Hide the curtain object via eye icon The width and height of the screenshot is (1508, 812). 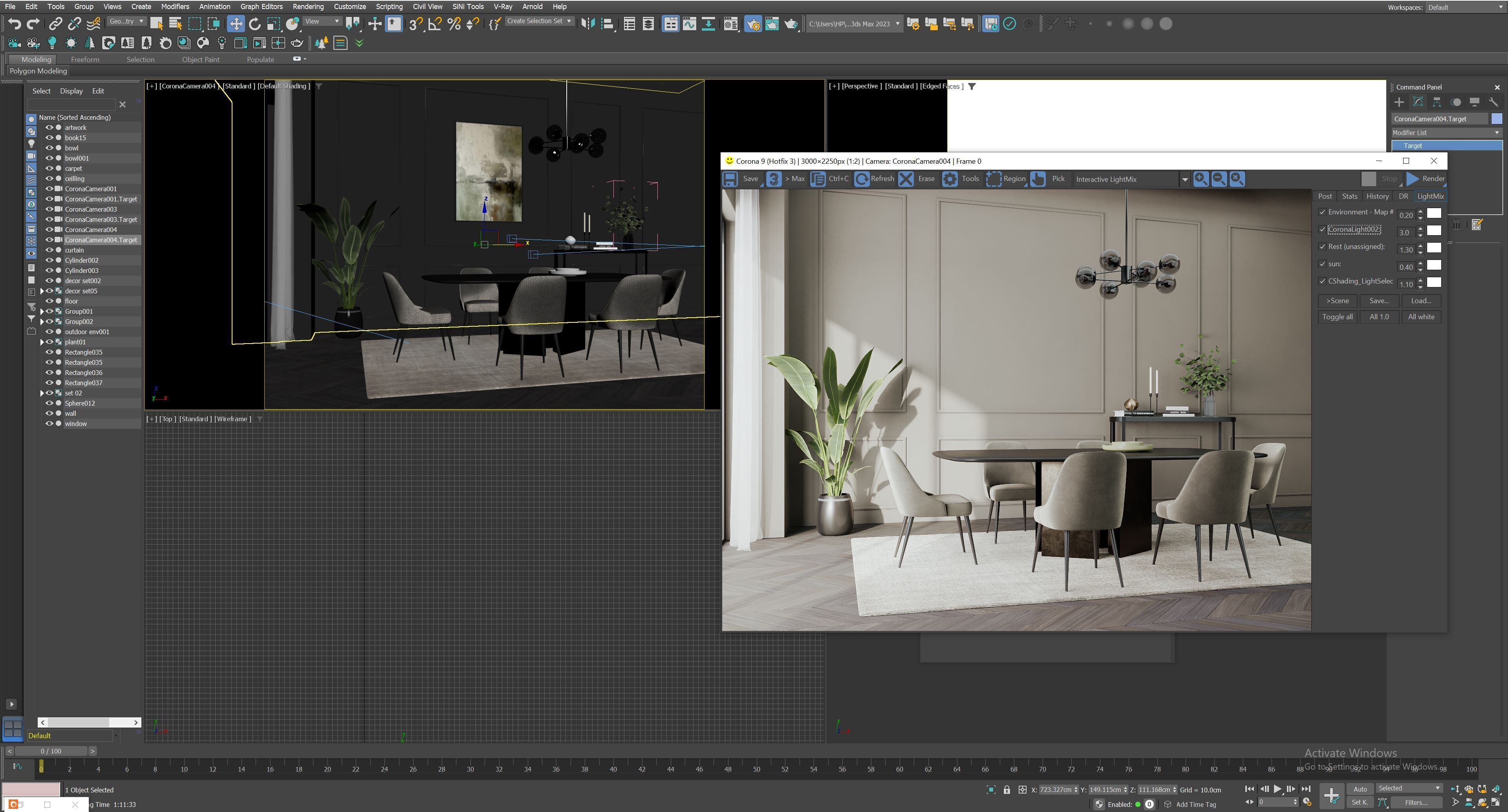49,250
